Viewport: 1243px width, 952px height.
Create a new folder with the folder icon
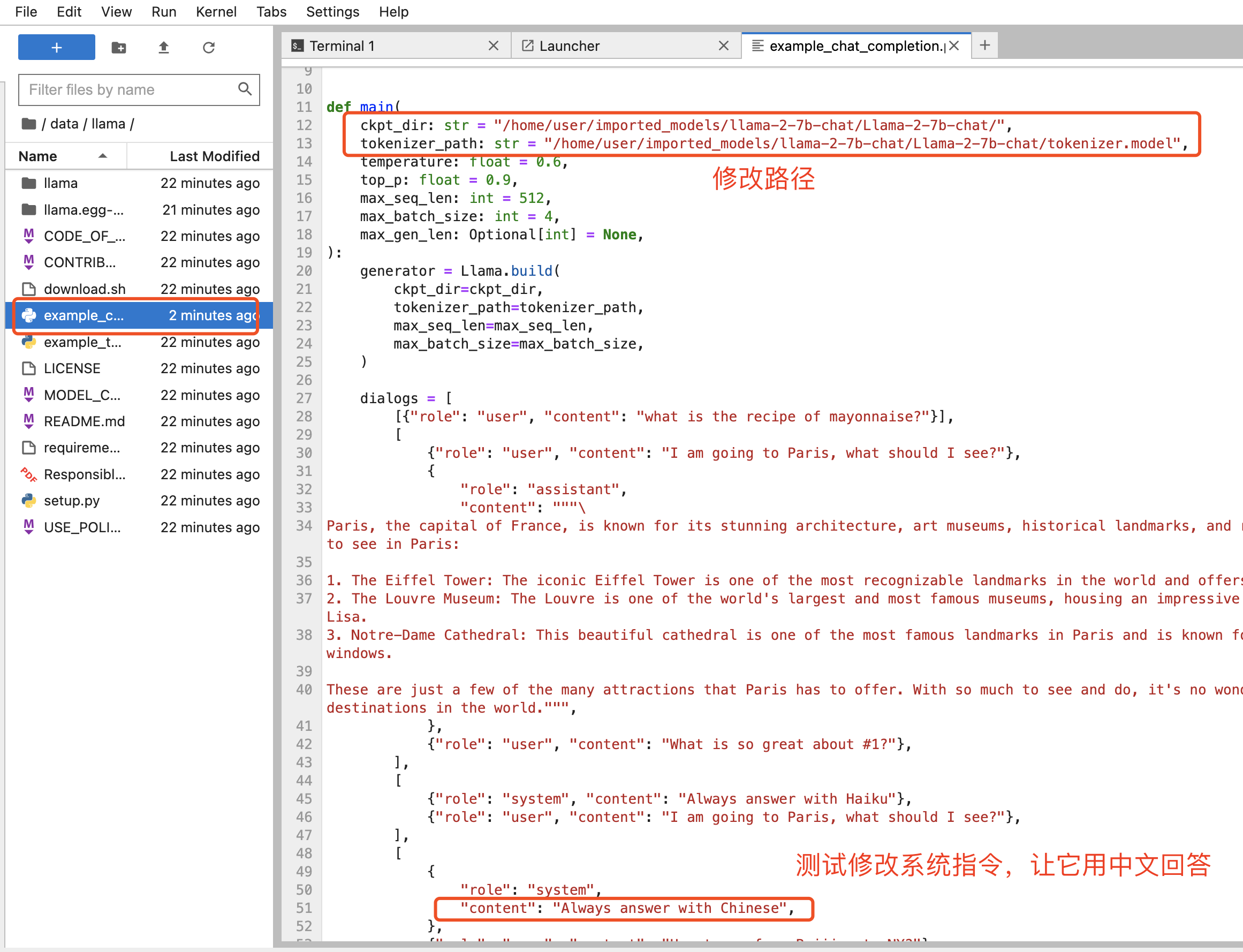(118, 47)
